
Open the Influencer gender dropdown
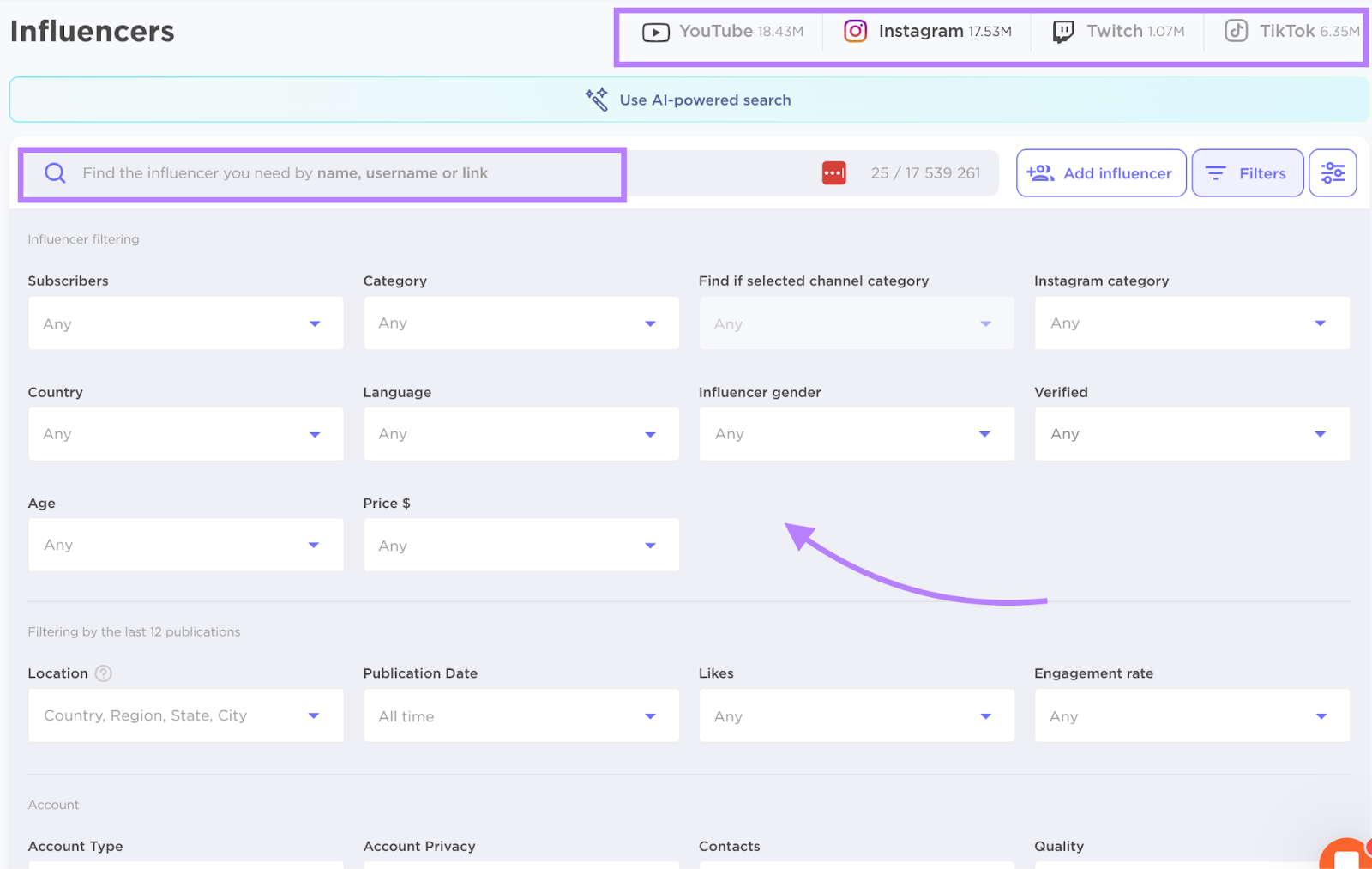click(856, 434)
